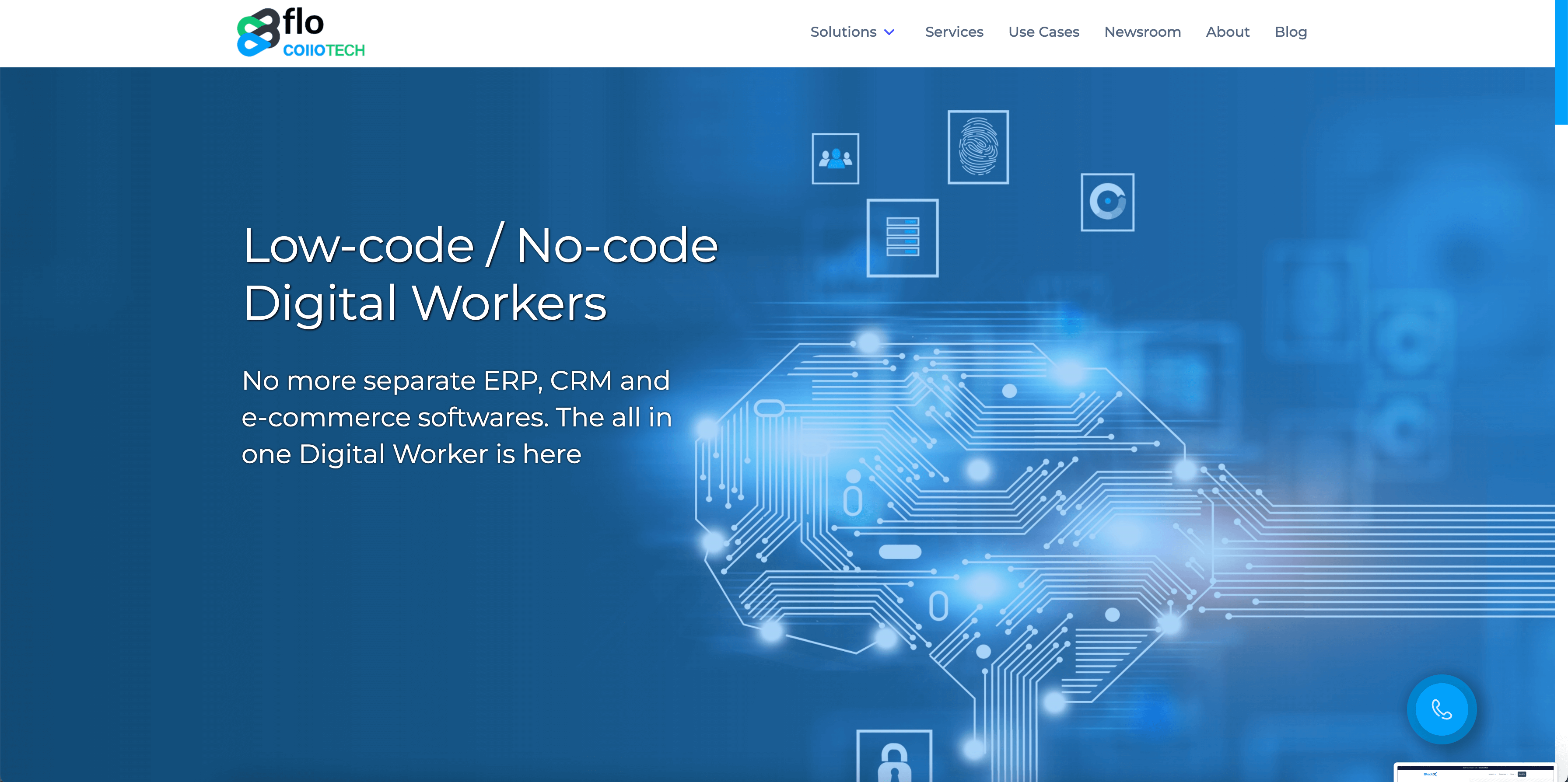Click the circular target icon tile

click(x=1107, y=202)
